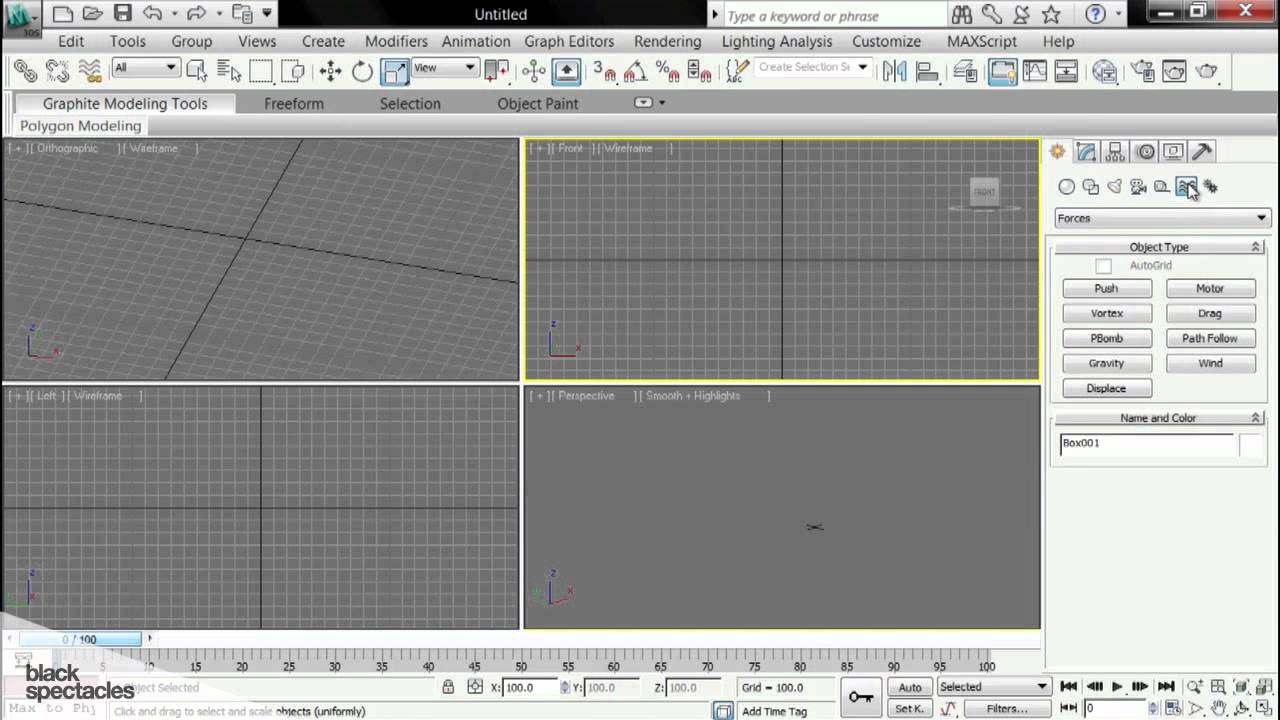1280x720 pixels.
Task: Toggle Window/Crossing selection mode
Action: point(293,71)
